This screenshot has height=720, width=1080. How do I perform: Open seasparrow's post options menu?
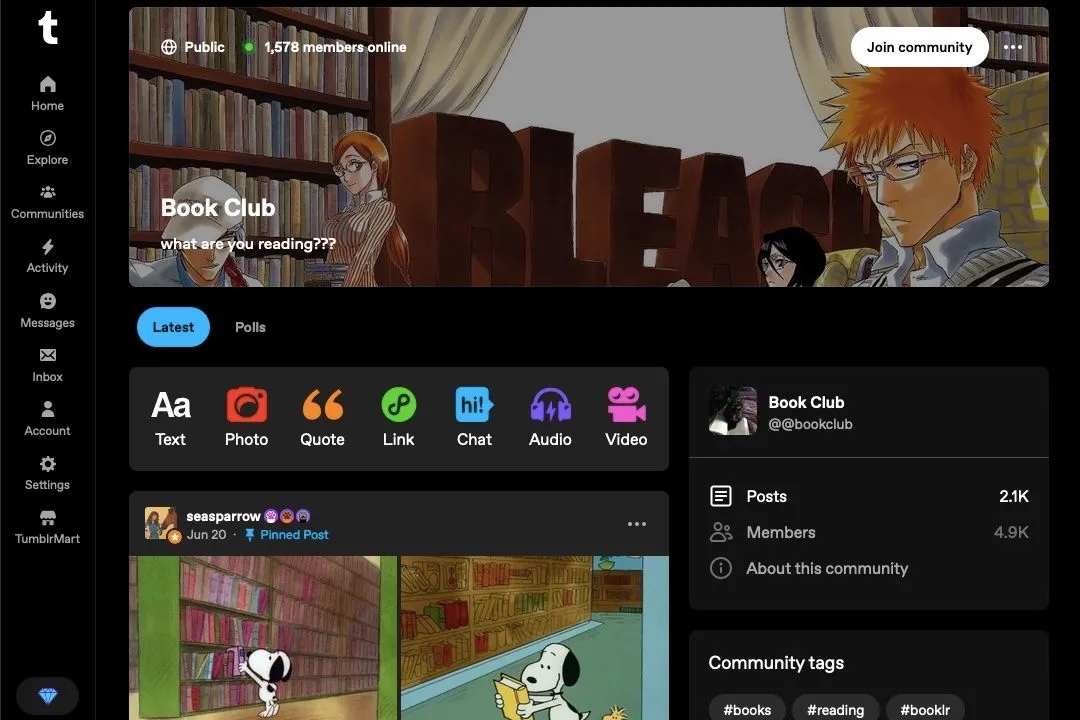pos(637,523)
